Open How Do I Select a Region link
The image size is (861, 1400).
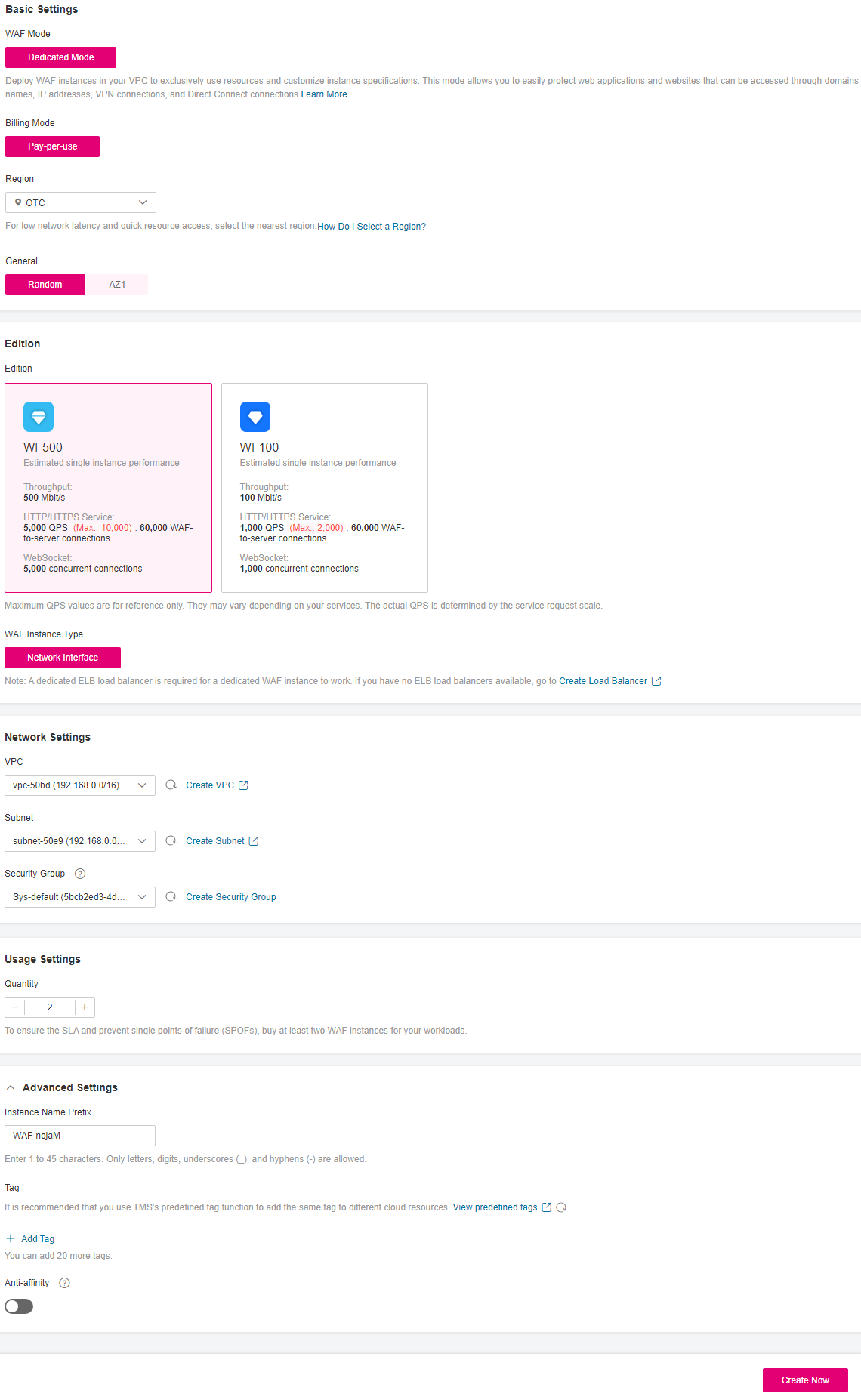[x=372, y=227]
